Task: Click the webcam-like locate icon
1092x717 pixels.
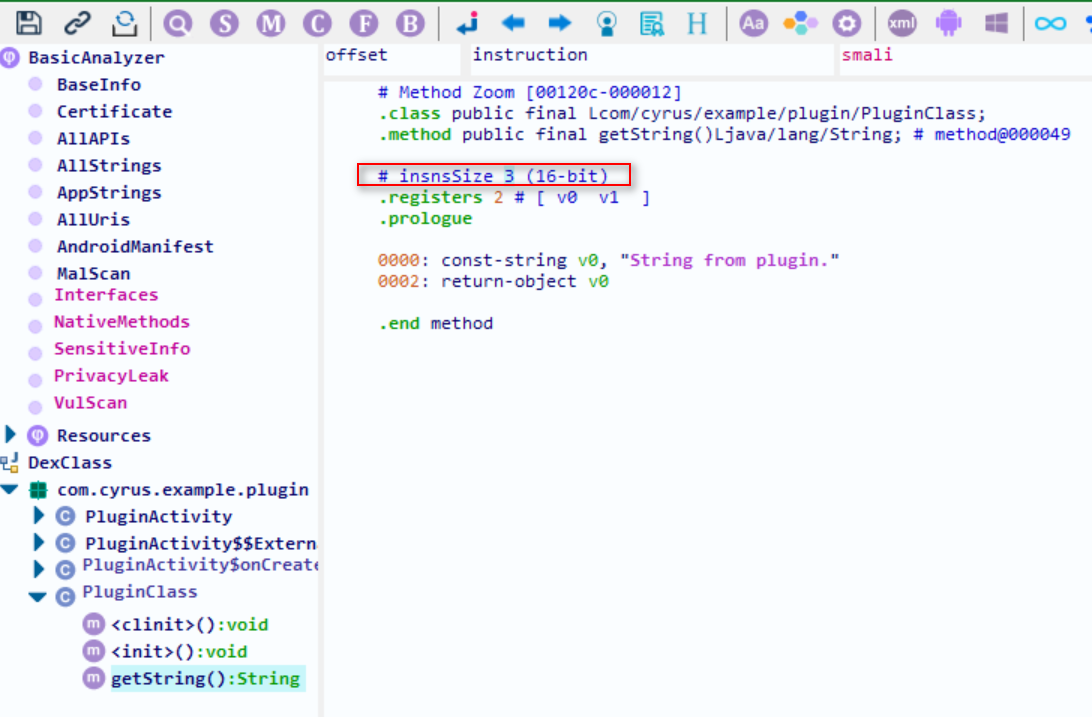Action: click(x=607, y=24)
